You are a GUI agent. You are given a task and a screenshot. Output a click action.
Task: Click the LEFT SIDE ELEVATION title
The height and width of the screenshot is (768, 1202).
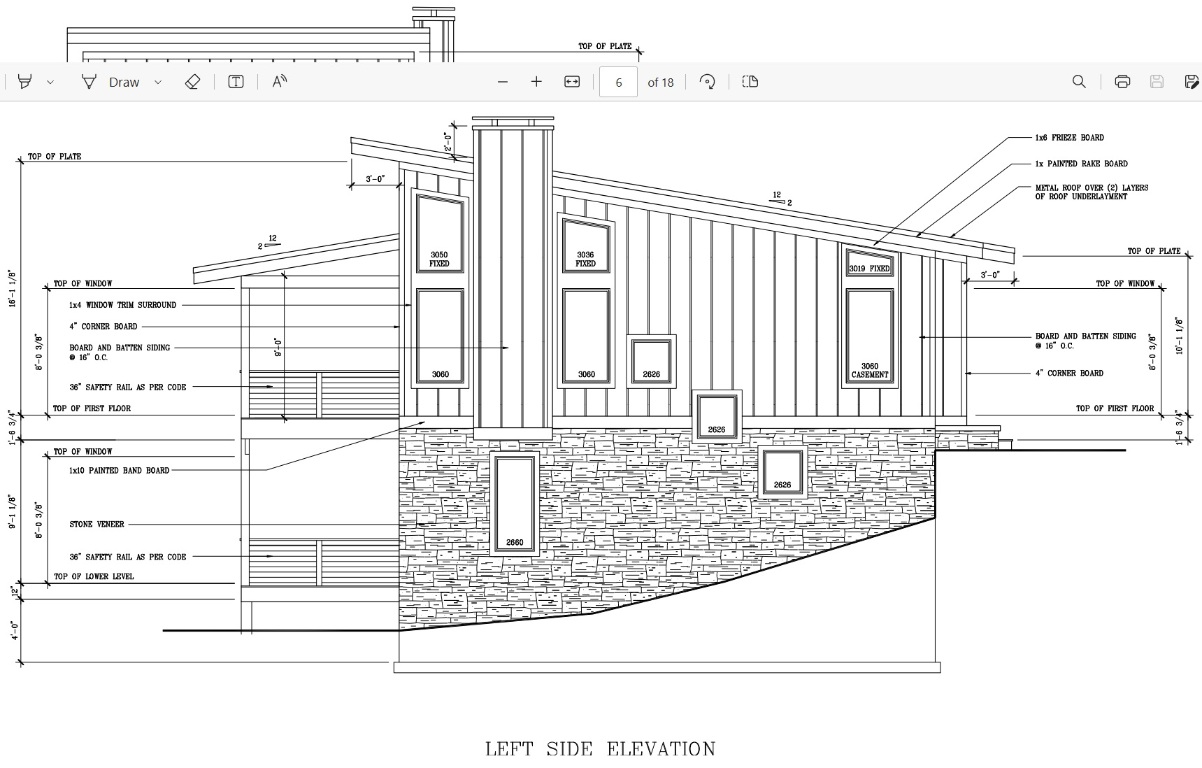pos(600,749)
